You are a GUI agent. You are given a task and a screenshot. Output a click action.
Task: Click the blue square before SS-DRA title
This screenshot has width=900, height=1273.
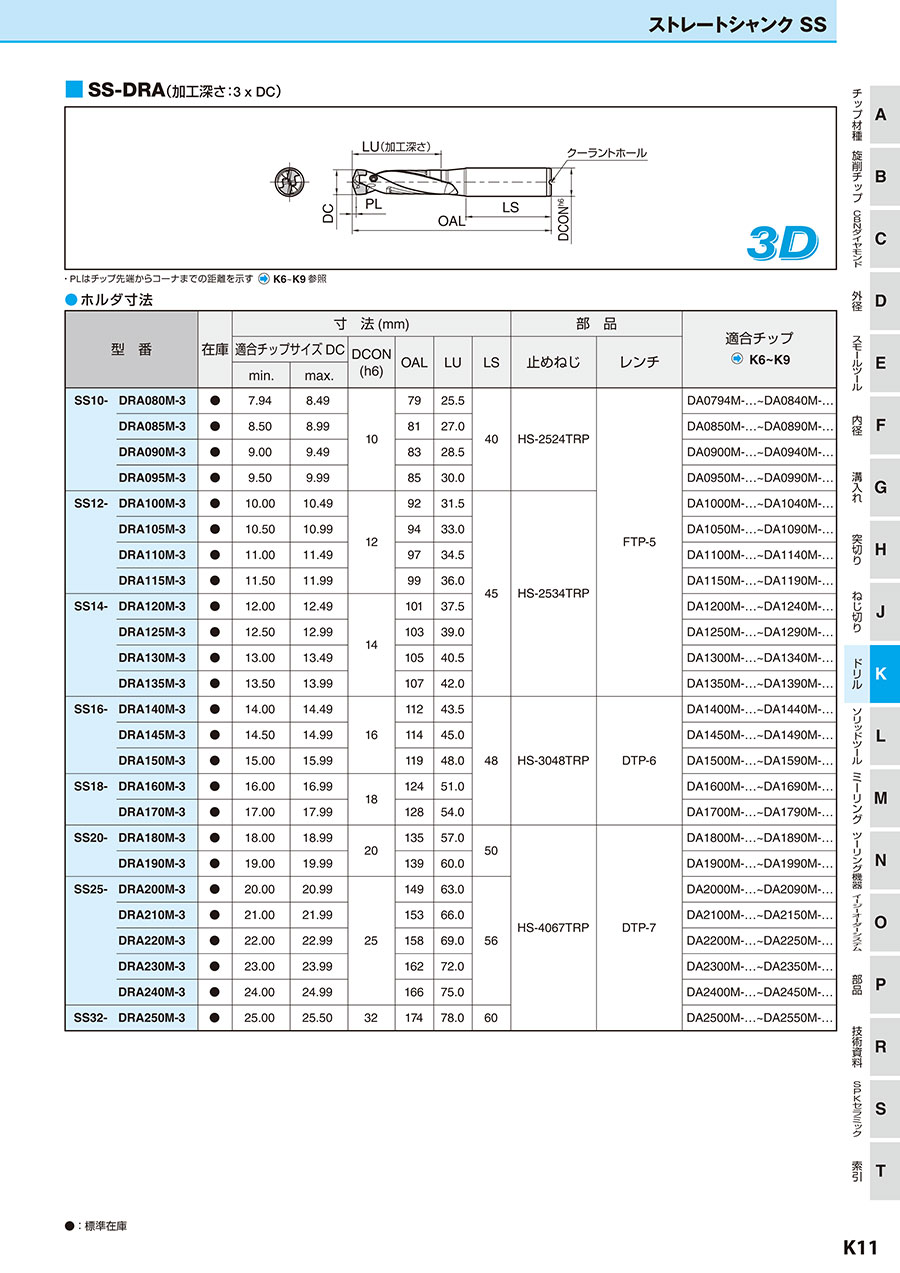pyautogui.click(x=73, y=90)
